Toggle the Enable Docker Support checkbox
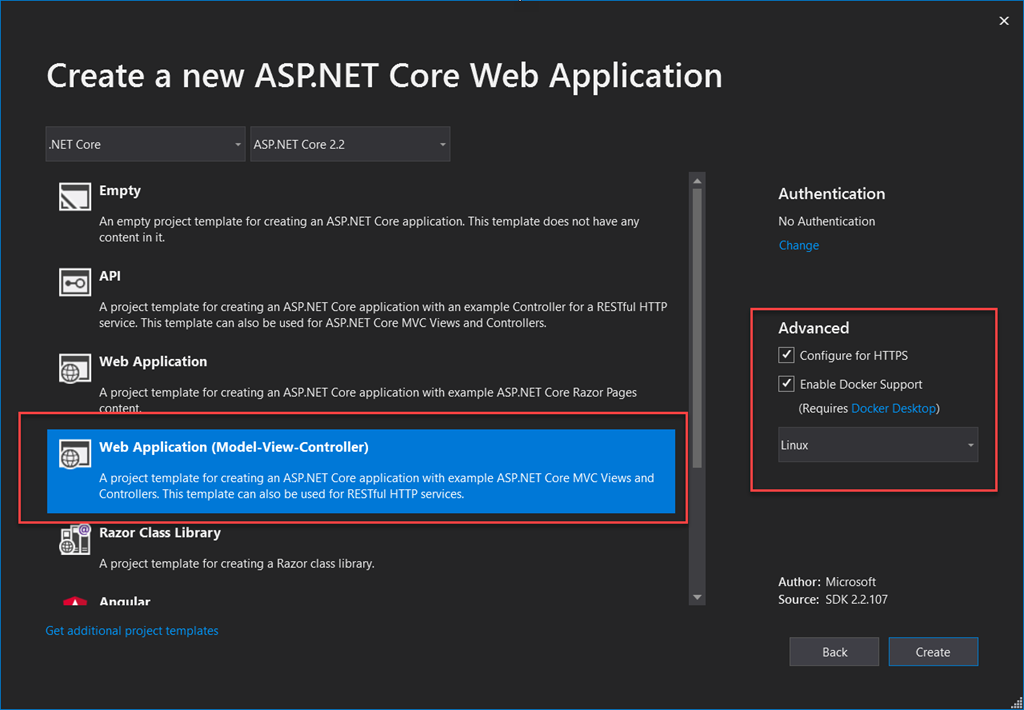The image size is (1024, 710). pos(786,384)
